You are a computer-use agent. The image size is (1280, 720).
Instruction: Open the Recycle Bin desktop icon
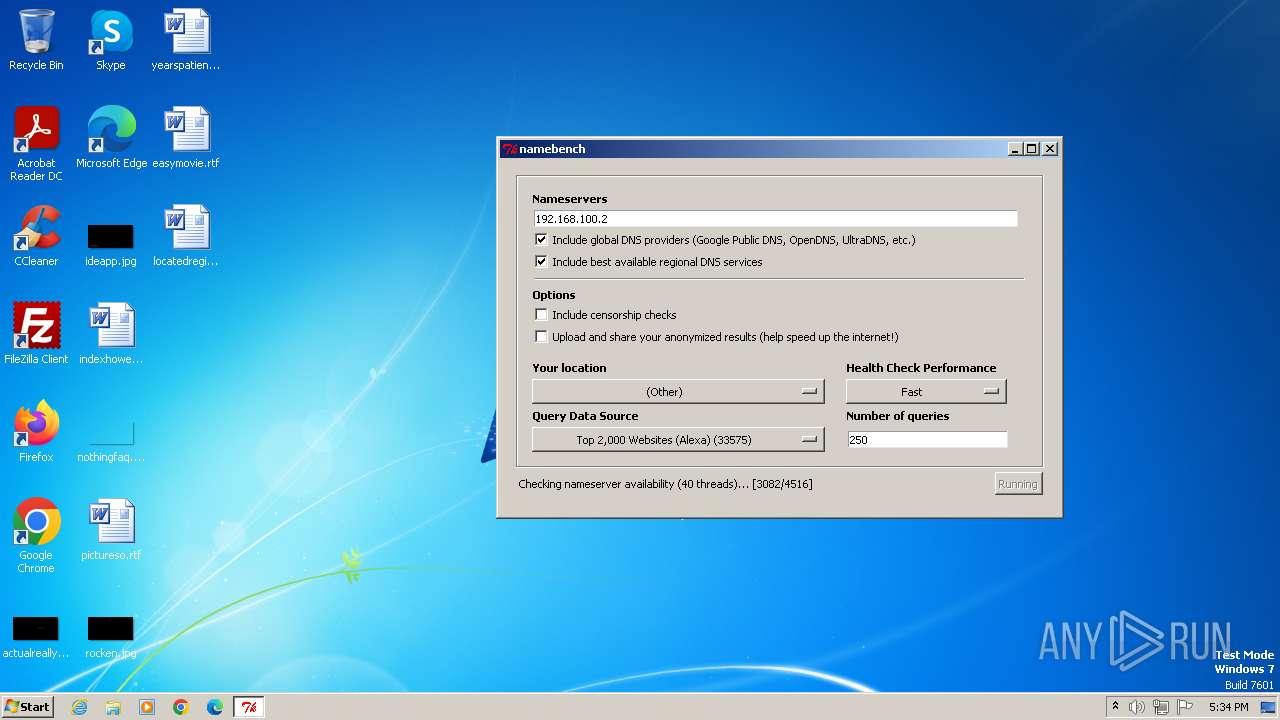pyautogui.click(x=36, y=40)
